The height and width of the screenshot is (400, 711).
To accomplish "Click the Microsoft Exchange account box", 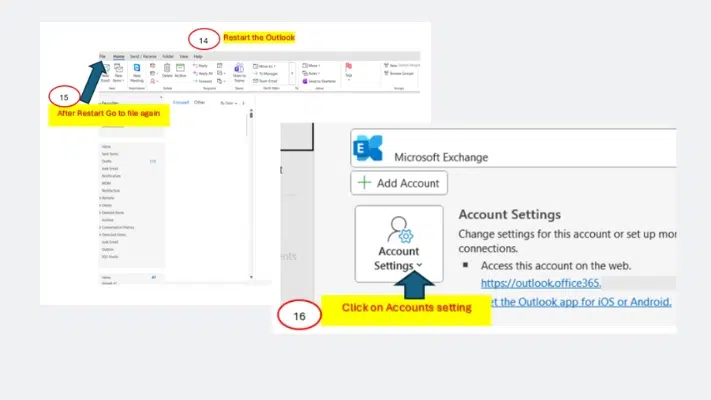I will click(x=513, y=148).
